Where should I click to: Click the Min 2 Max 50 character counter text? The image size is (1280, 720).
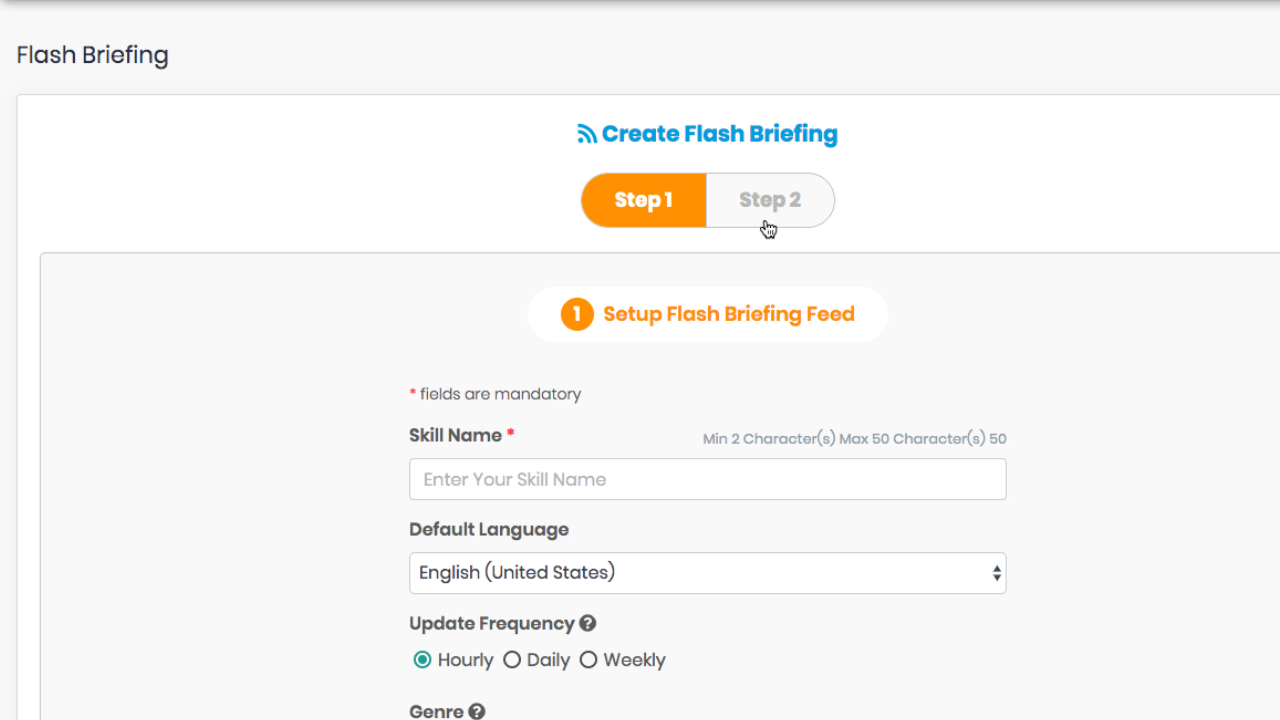point(855,439)
